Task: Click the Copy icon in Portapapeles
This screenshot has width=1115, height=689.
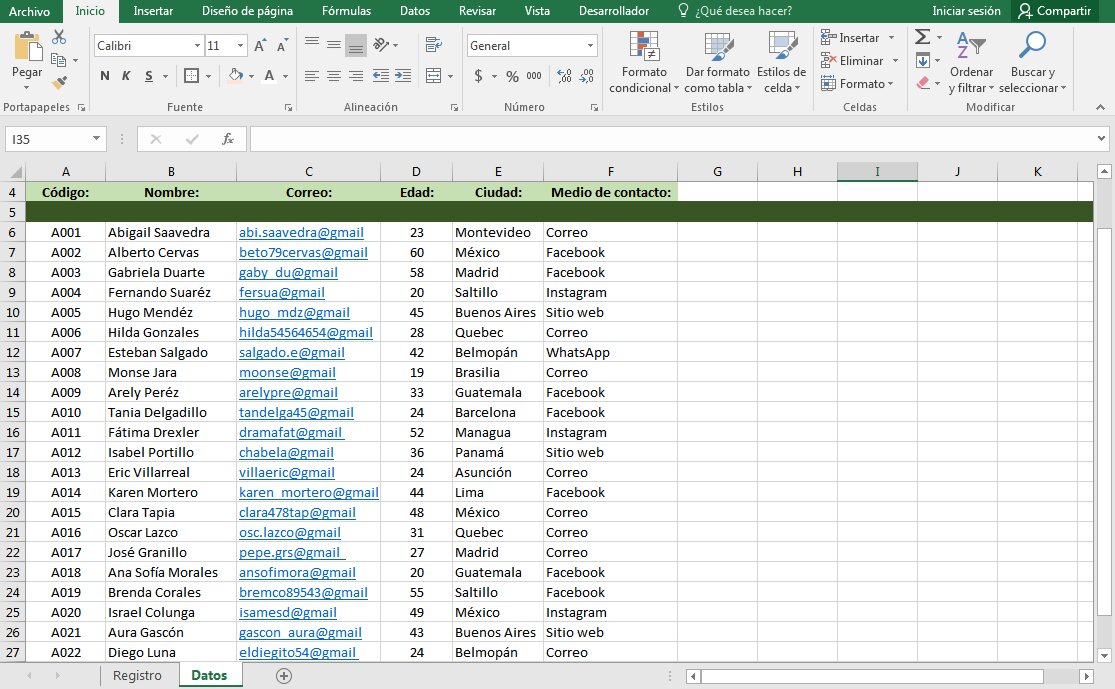Action: tap(58, 60)
